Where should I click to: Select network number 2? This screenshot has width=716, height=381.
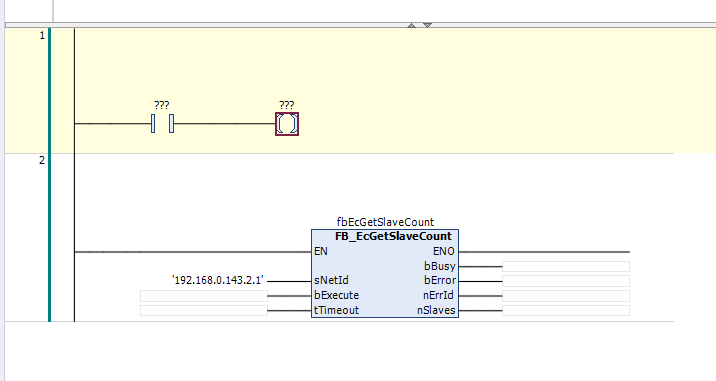pos(42,160)
